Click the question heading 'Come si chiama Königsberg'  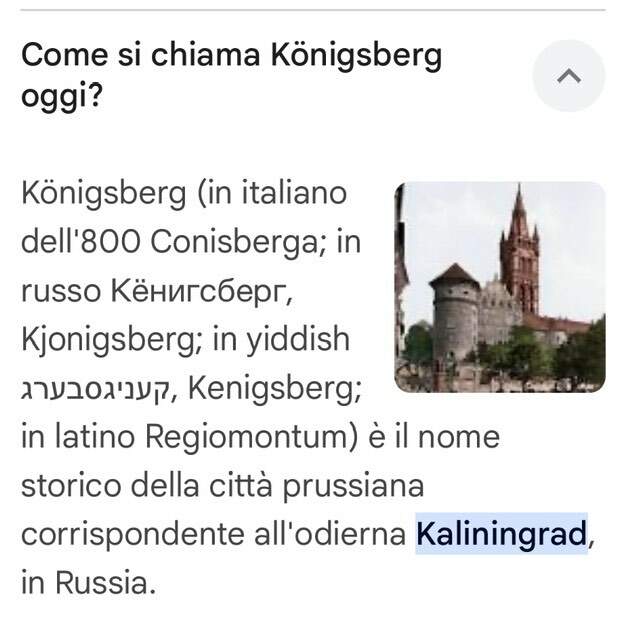coord(231,56)
